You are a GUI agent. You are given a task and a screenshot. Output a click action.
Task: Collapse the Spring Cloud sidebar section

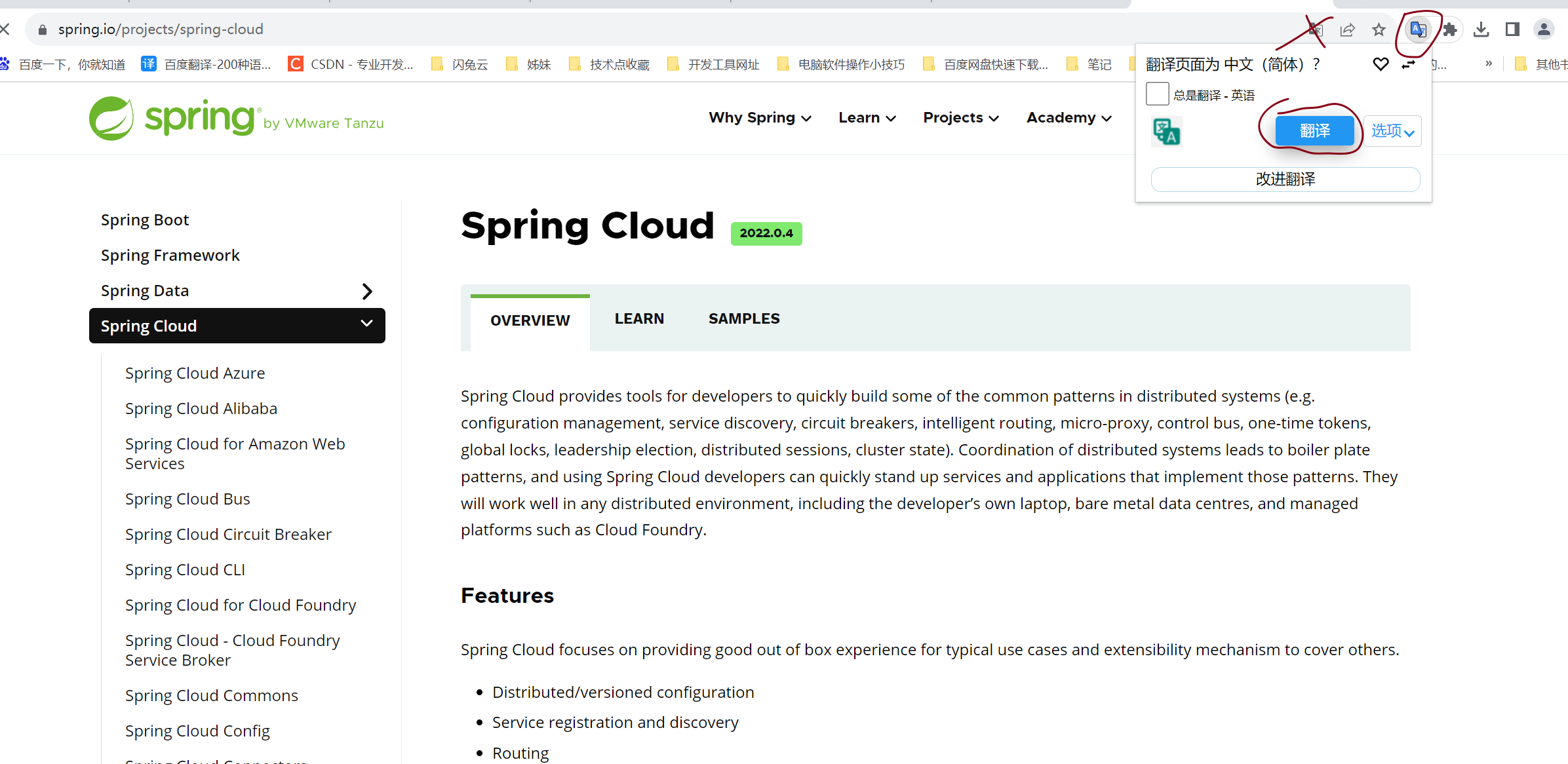click(367, 324)
